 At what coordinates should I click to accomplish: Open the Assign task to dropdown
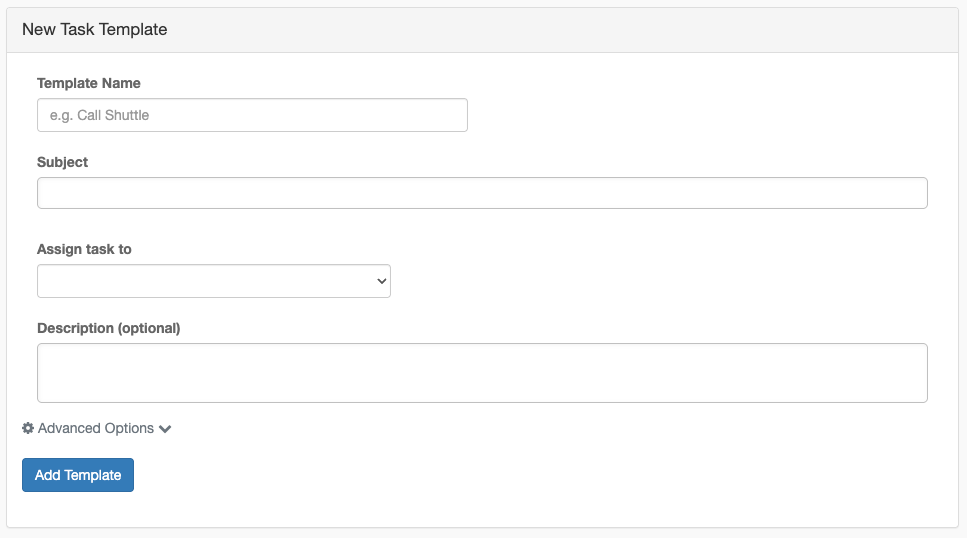[213, 281]
